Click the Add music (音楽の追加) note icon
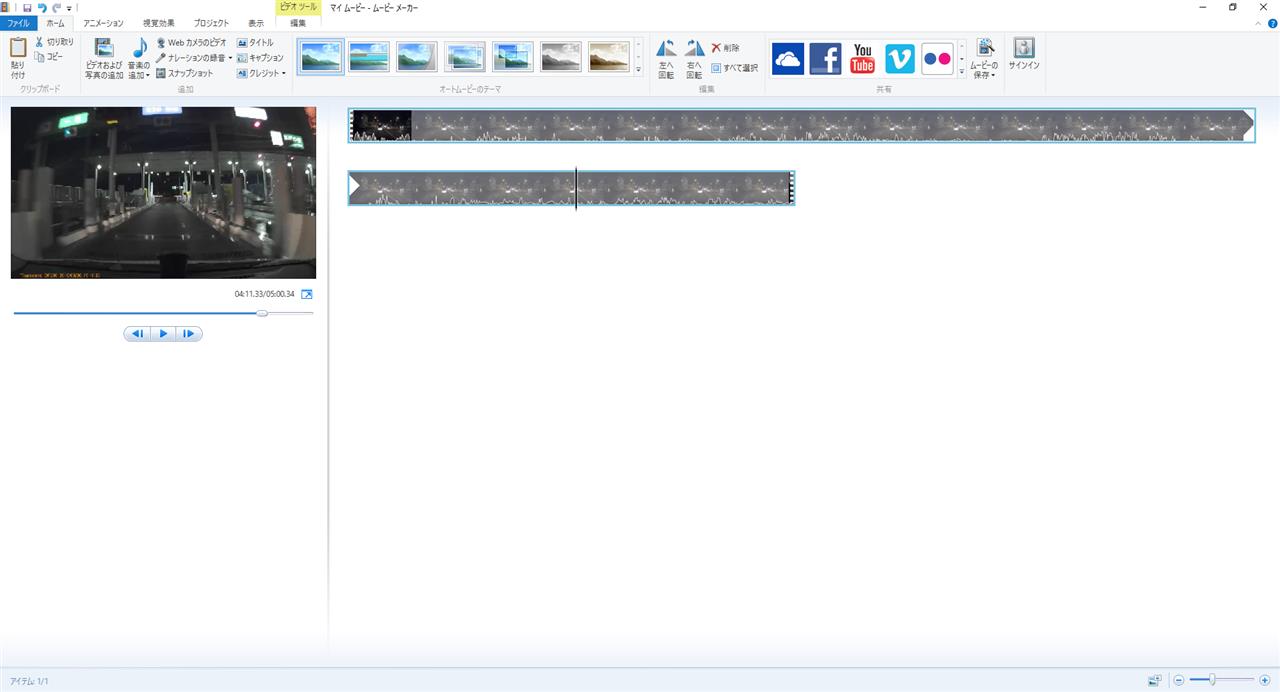Image resolution: width=1280 pixels, height=692 pixels. coord(139,47)
